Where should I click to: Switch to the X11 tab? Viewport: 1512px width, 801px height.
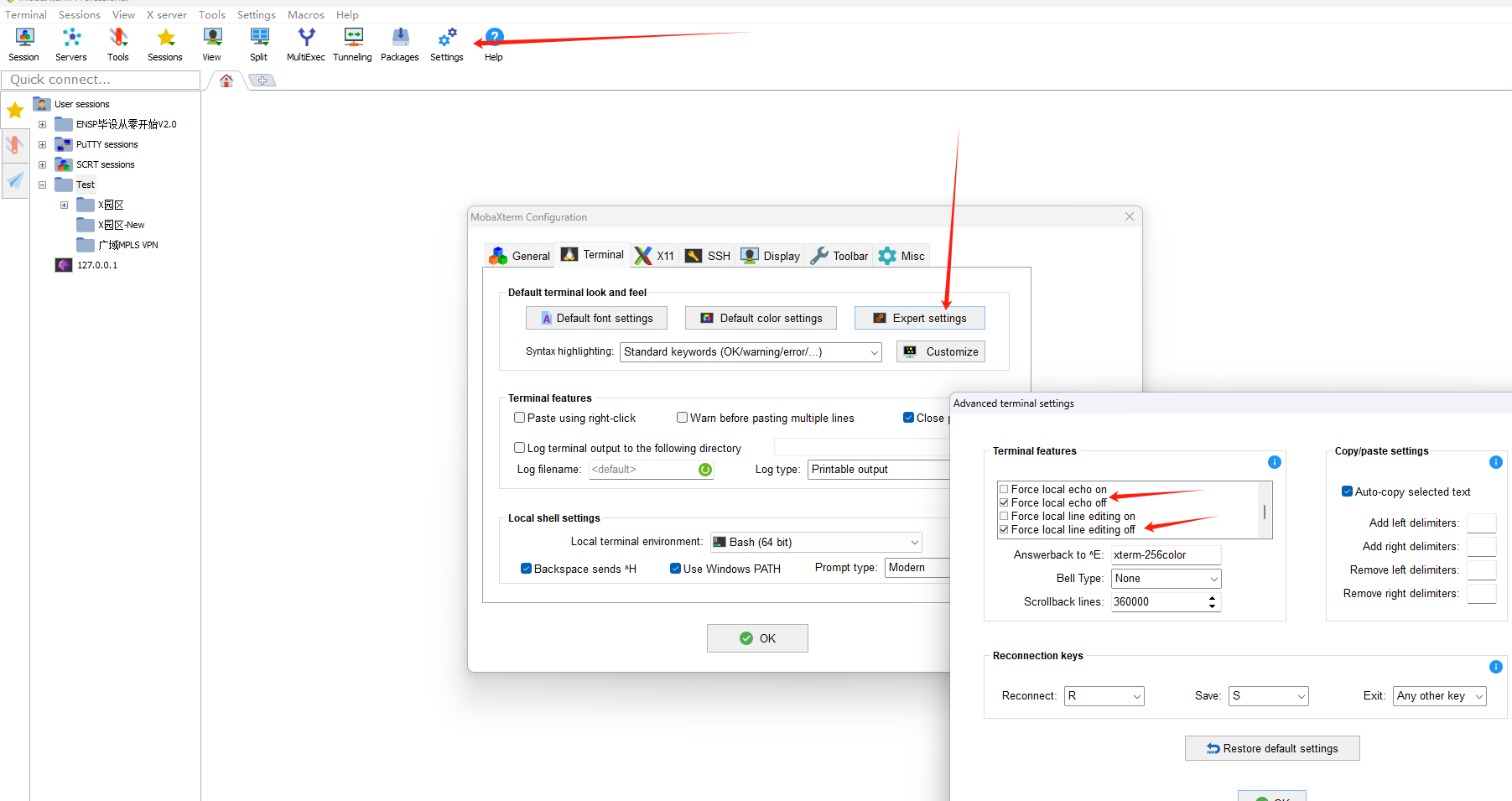tap(655, 256)
